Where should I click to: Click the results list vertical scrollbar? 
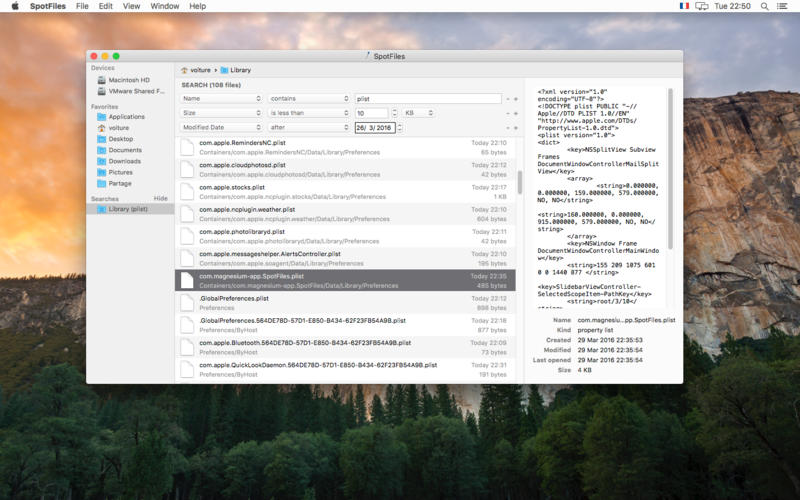coord(520,182)
